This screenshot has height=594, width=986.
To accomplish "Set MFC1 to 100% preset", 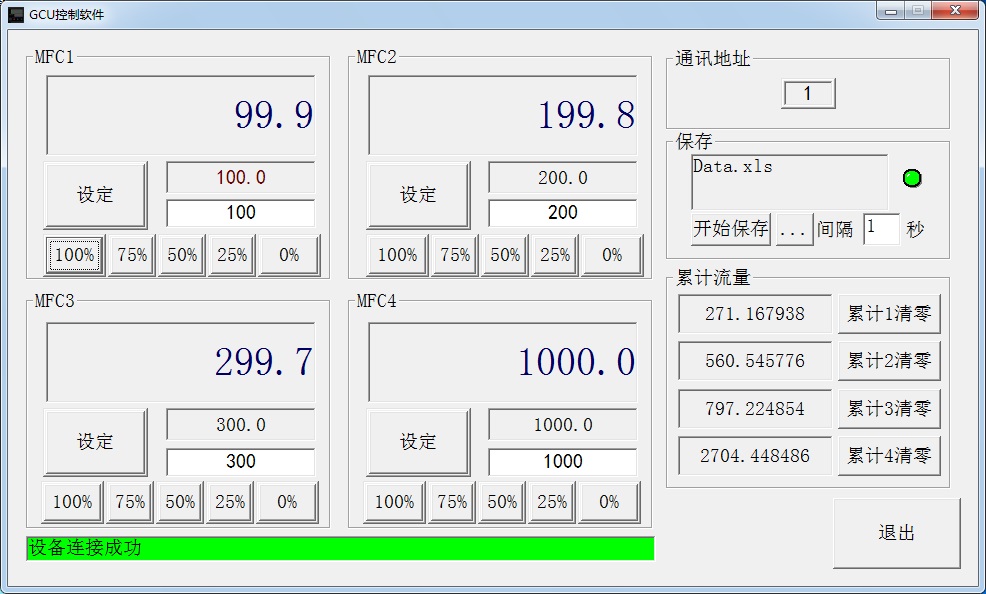I will (74, 255).
